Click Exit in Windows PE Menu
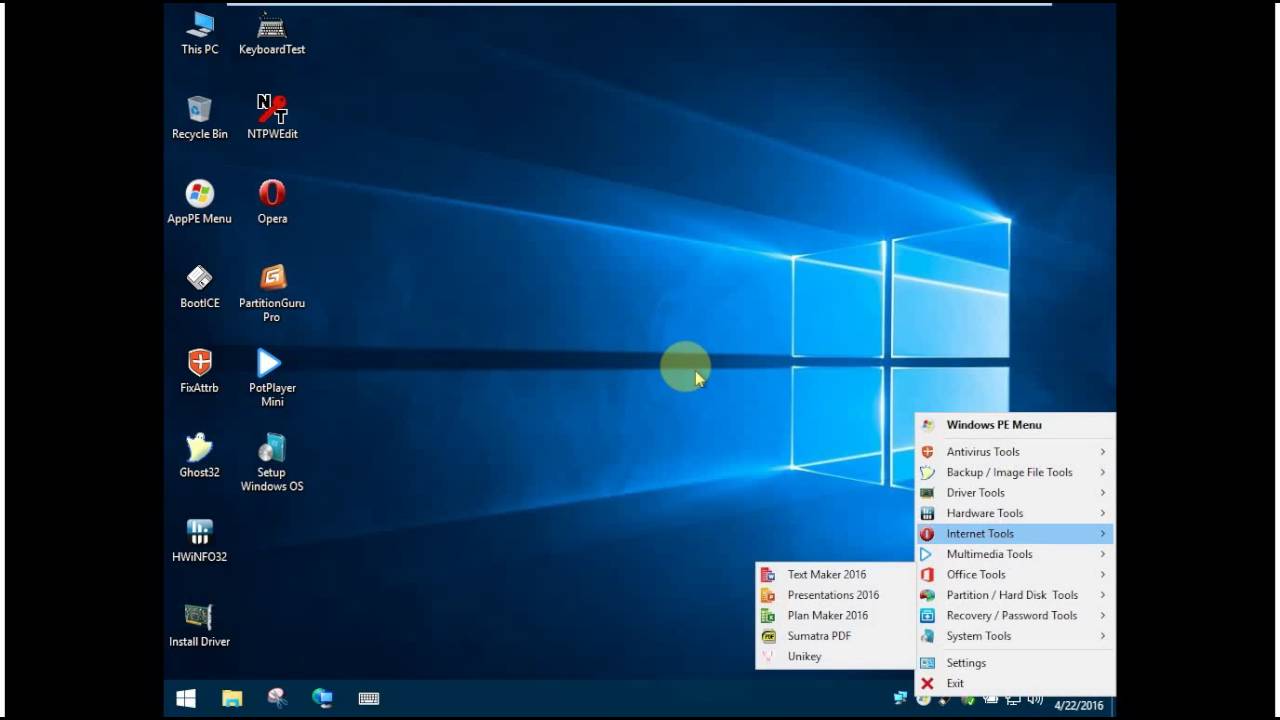Viewport: 1280px width, 720px height. [1015, 683]
